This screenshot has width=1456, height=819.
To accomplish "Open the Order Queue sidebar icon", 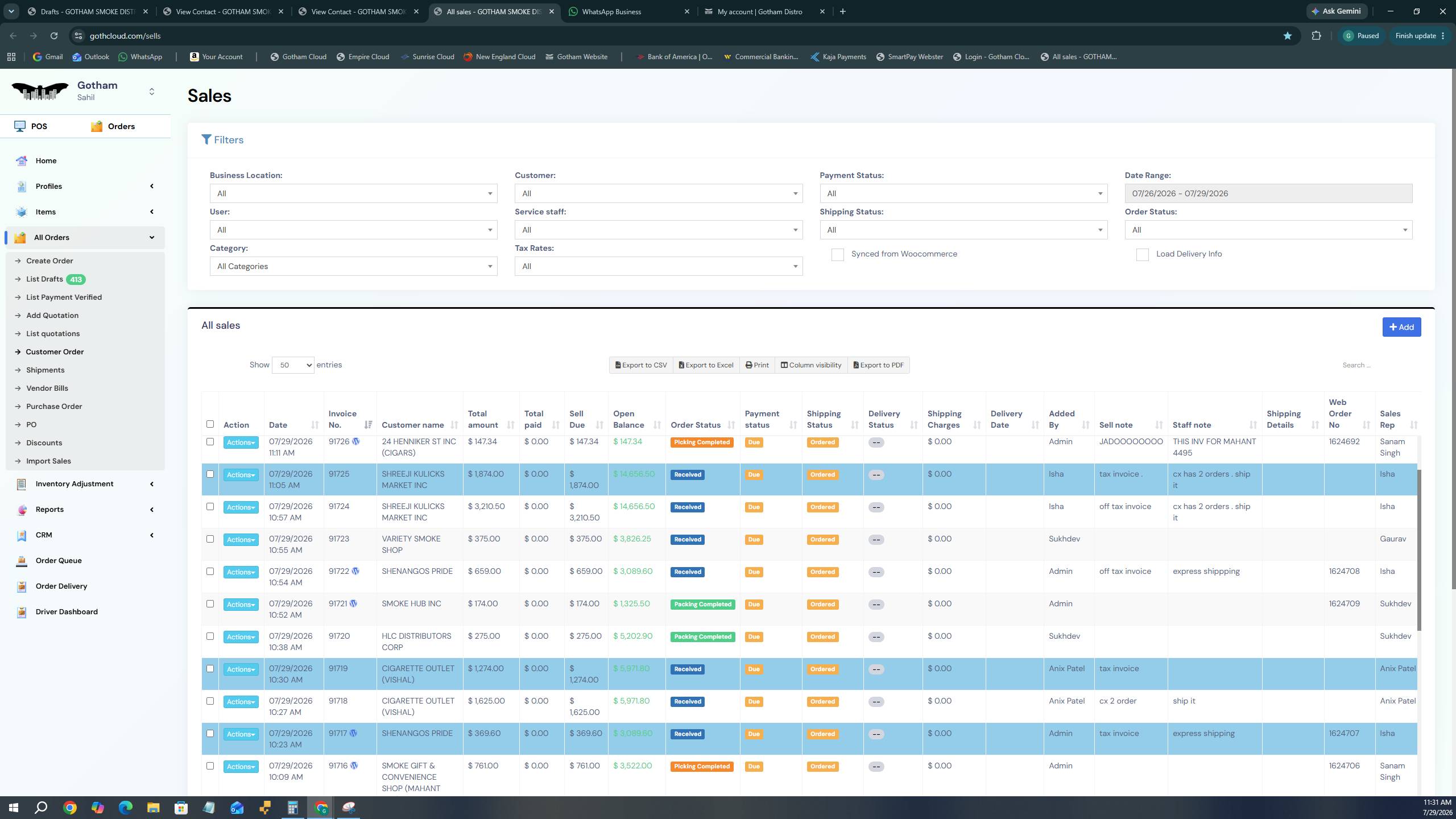I will (22, 561).
